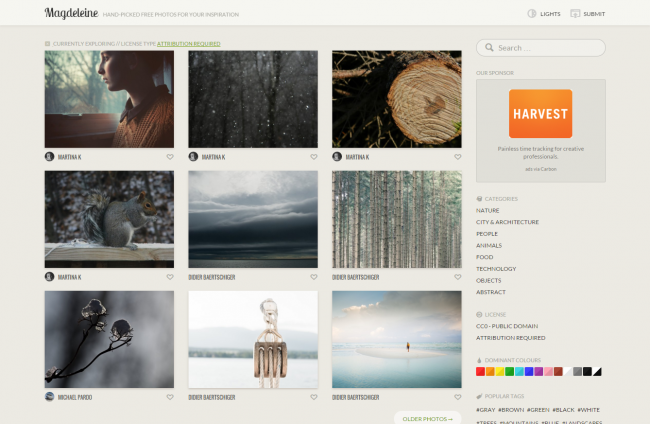Open the #GREEN popular tag
650x424 pixels.
point(538,409)
